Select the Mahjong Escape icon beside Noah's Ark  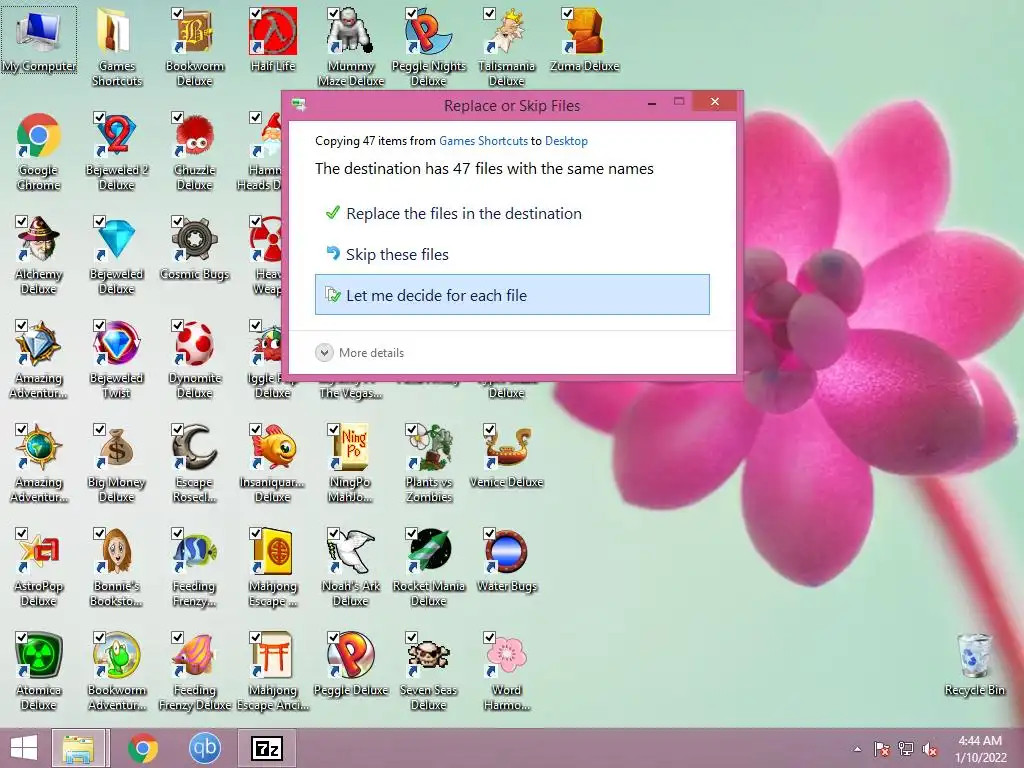(x=272, y=552)
